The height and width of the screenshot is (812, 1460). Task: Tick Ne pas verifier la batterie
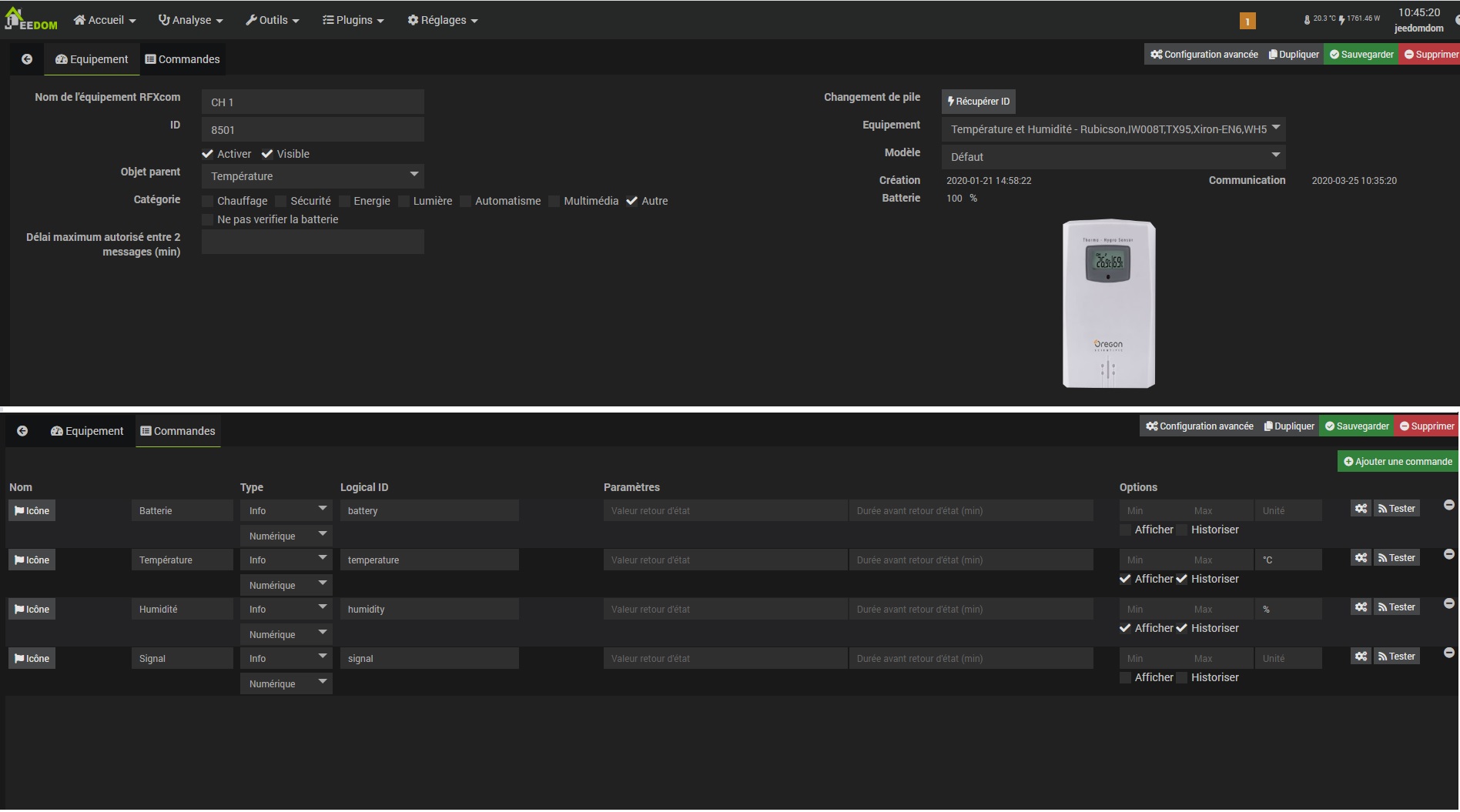(208, 219)
